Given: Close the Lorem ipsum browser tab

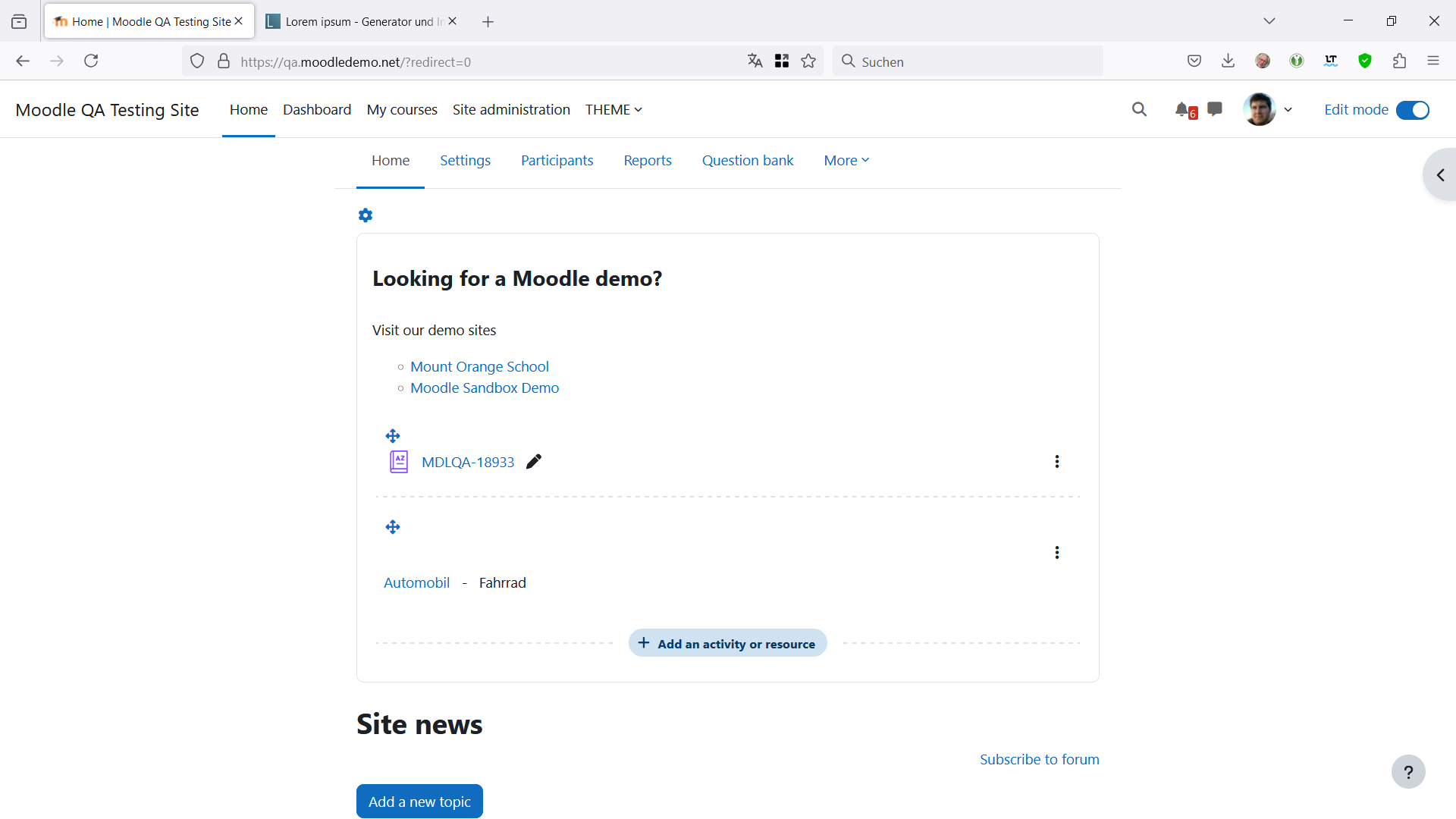Looking at the screenshot, I should 453,21.
